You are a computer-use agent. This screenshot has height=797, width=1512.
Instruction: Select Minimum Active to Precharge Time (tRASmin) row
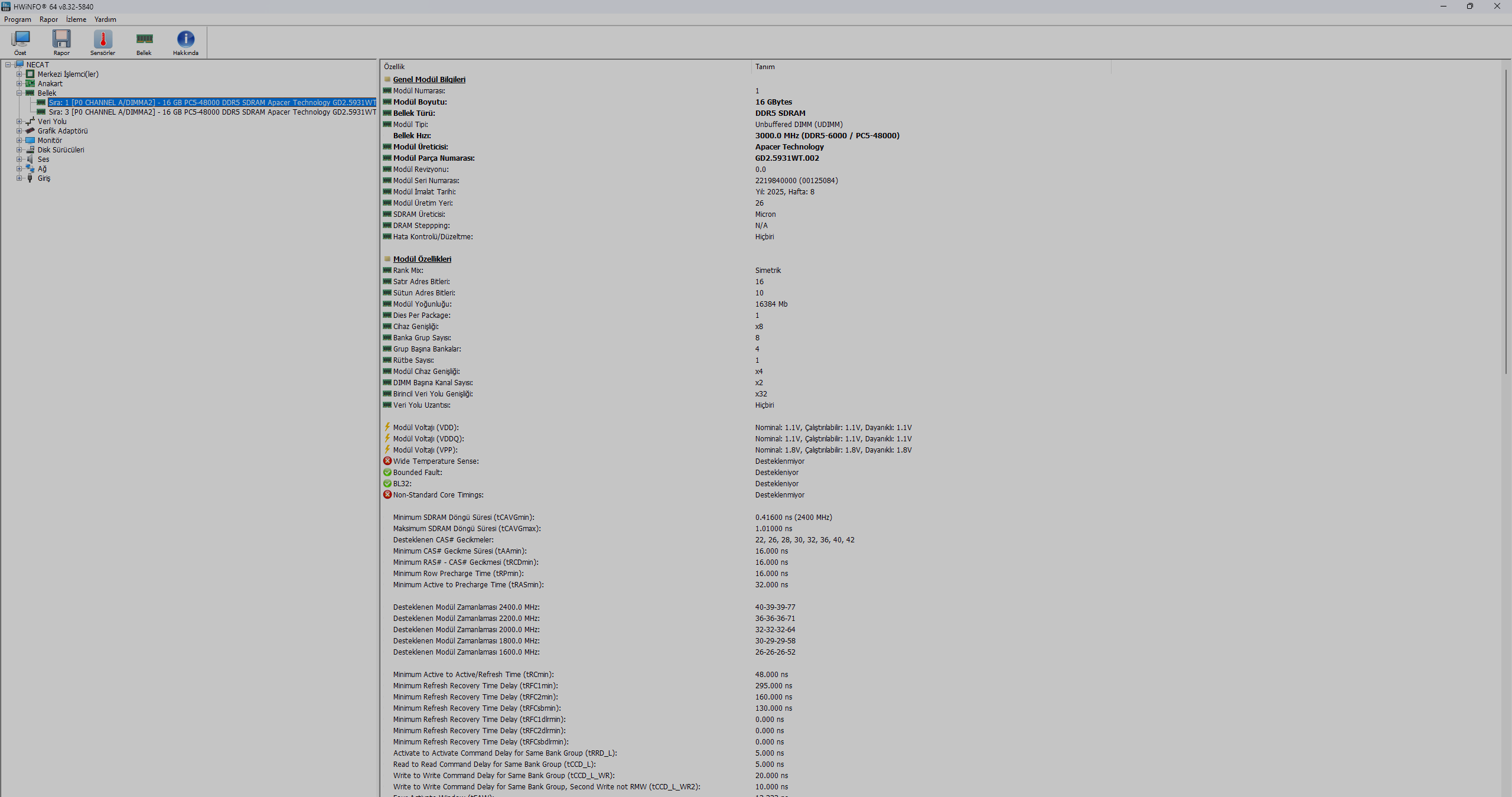(747, 584)
